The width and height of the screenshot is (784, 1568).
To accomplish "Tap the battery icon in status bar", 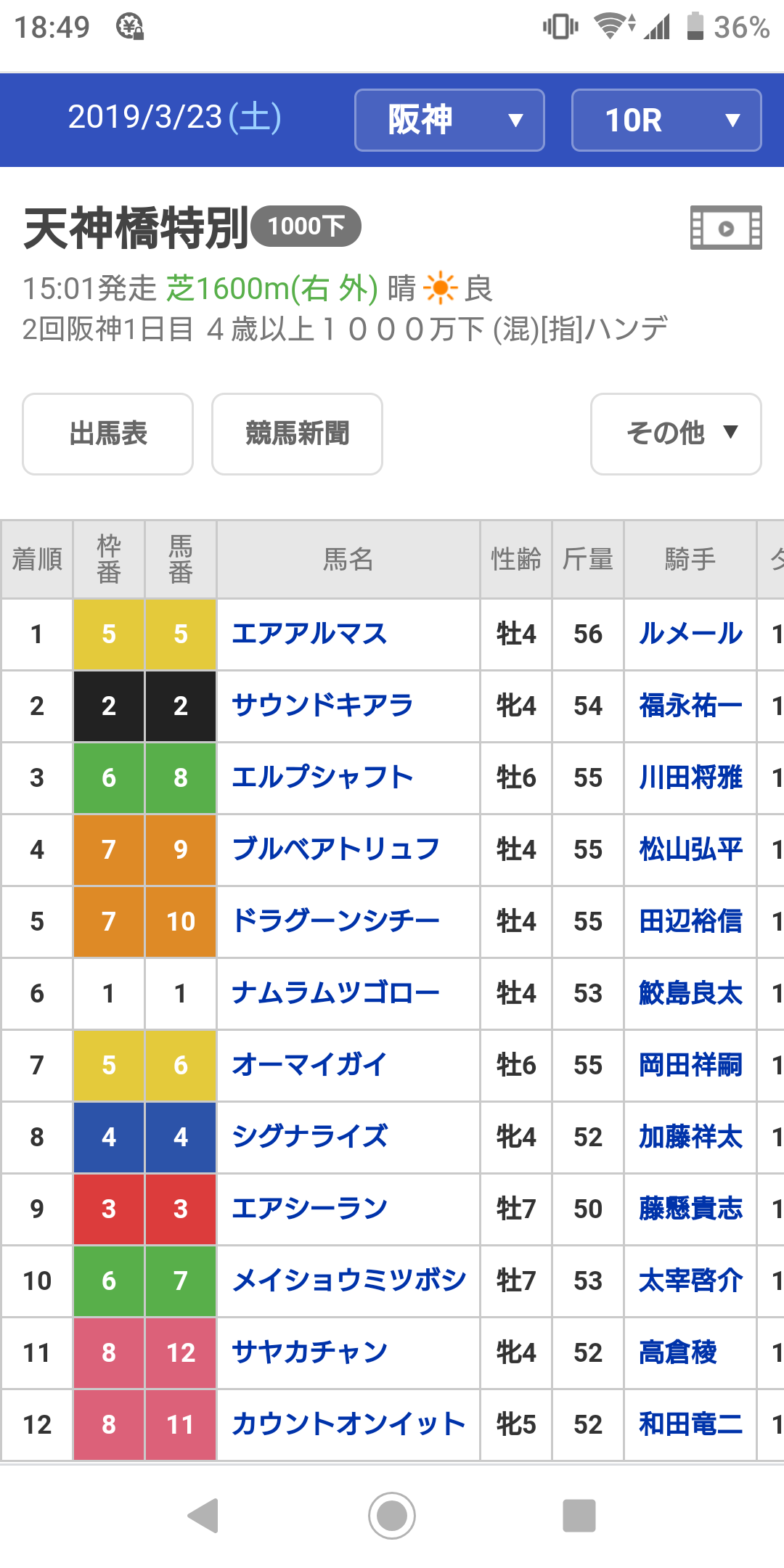I will click(x=695, y=26).
